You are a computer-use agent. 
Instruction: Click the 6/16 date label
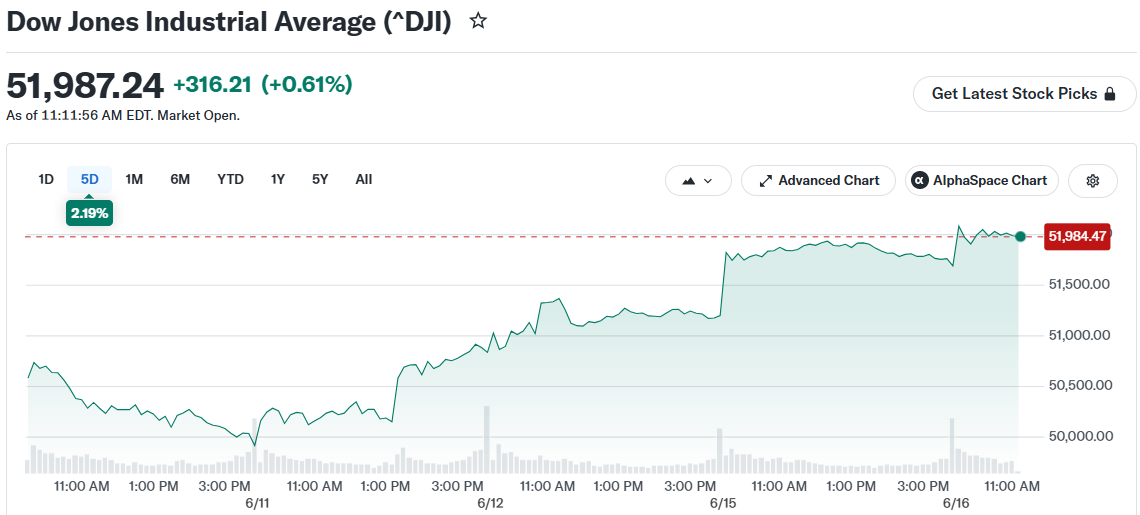(956, 503)
